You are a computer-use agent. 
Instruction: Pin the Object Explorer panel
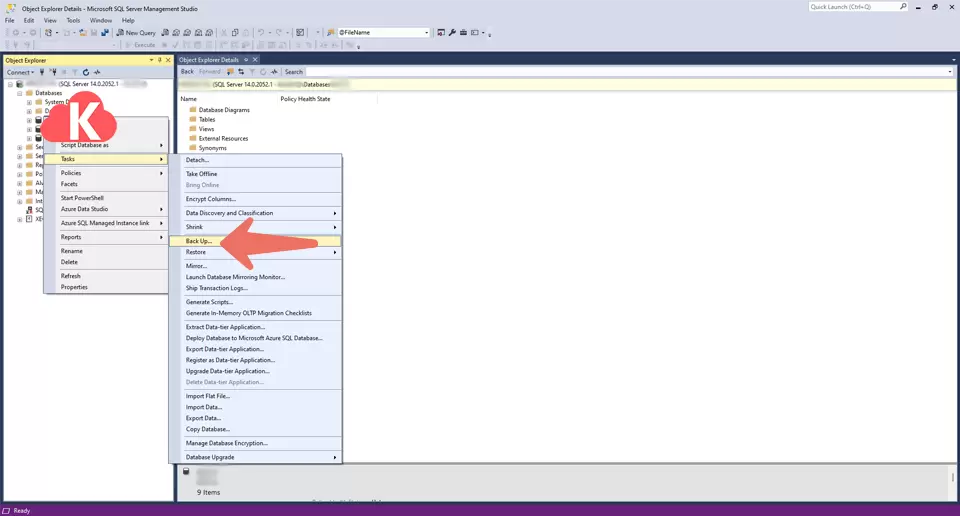pyautogui.click(x=160, y=60)
